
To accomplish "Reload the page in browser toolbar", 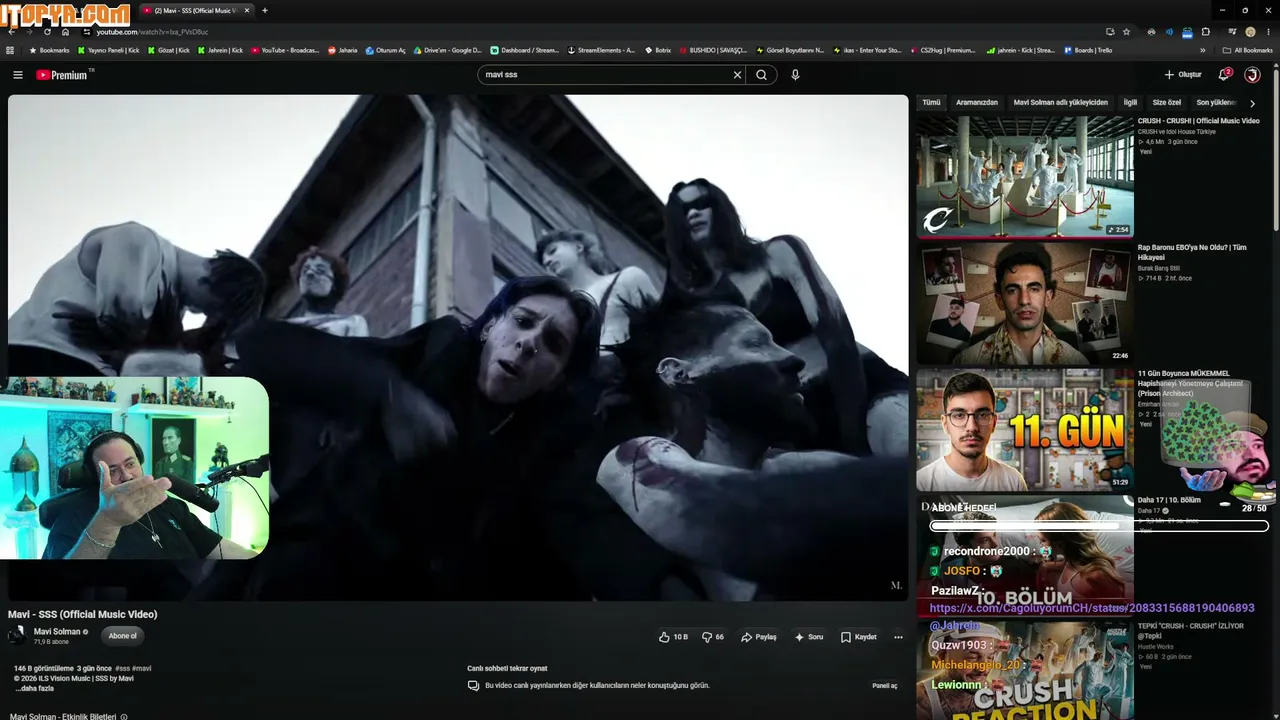I will [47, 32].
